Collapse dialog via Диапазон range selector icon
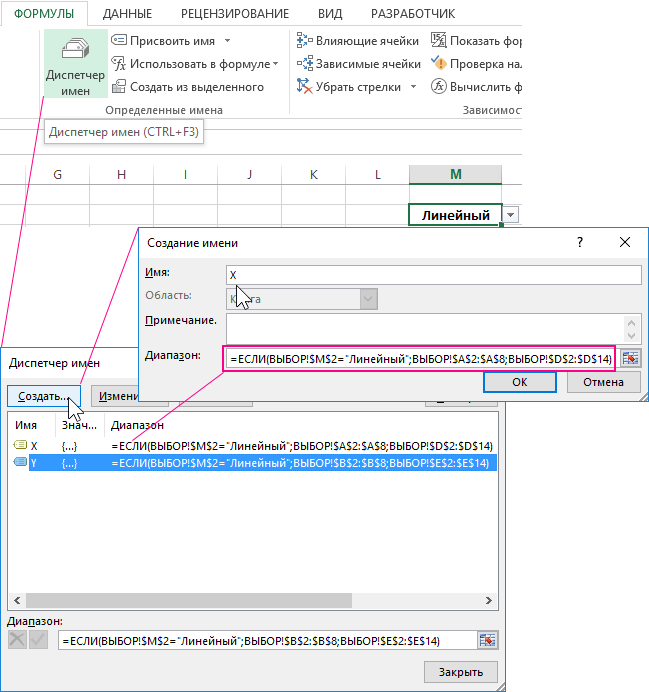This screenshot has width=649, height=692. tap(630, 358)
